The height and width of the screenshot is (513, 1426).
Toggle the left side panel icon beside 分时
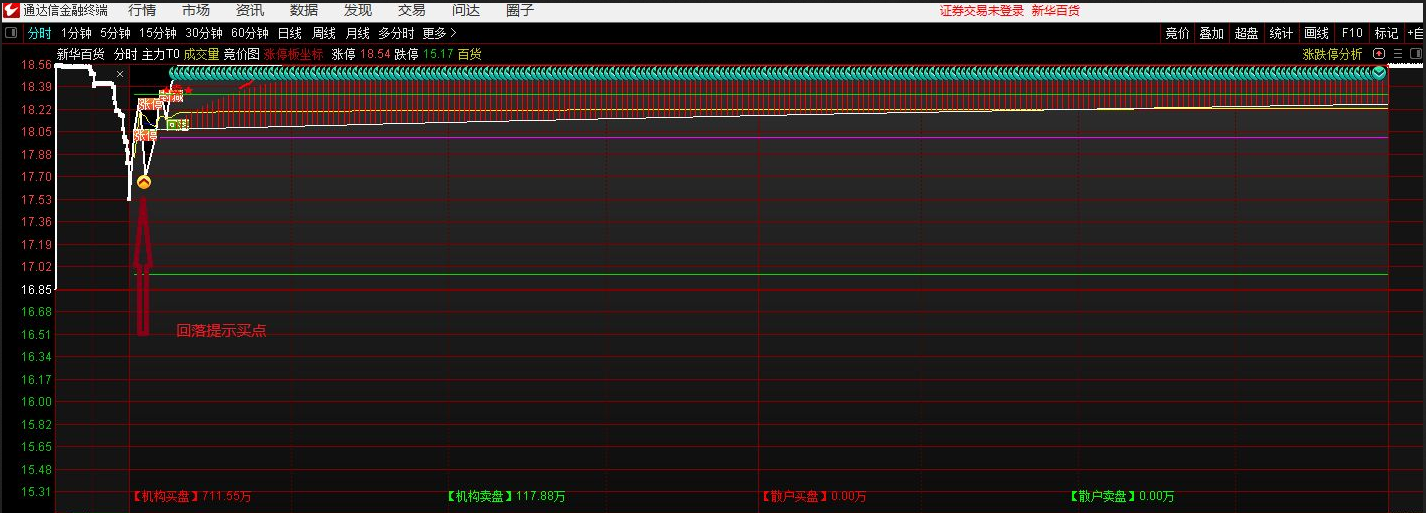(11, 33)
